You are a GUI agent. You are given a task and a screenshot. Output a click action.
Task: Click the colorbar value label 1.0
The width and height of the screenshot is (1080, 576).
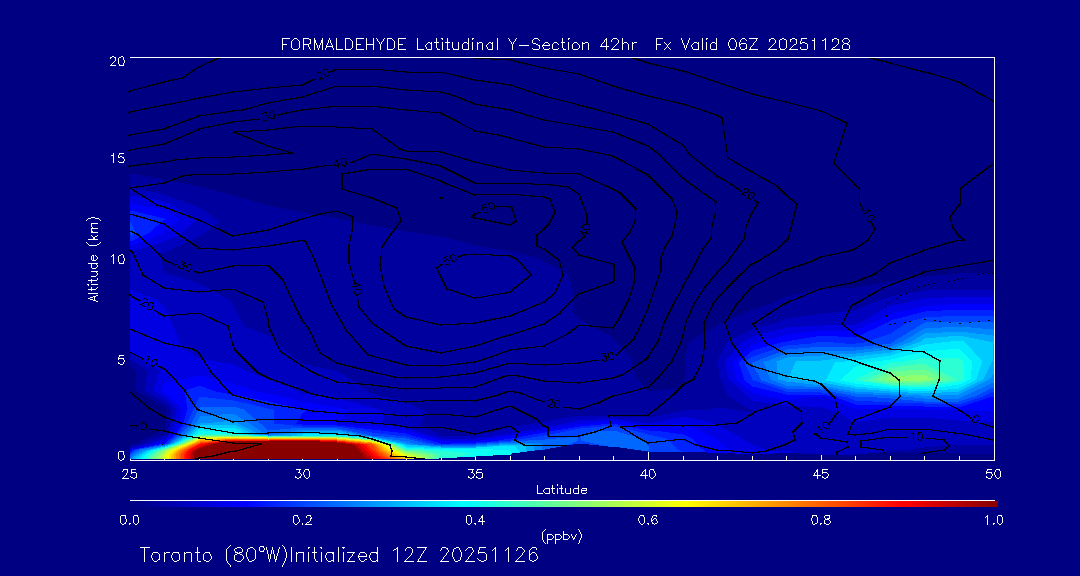tap(994, 521)
